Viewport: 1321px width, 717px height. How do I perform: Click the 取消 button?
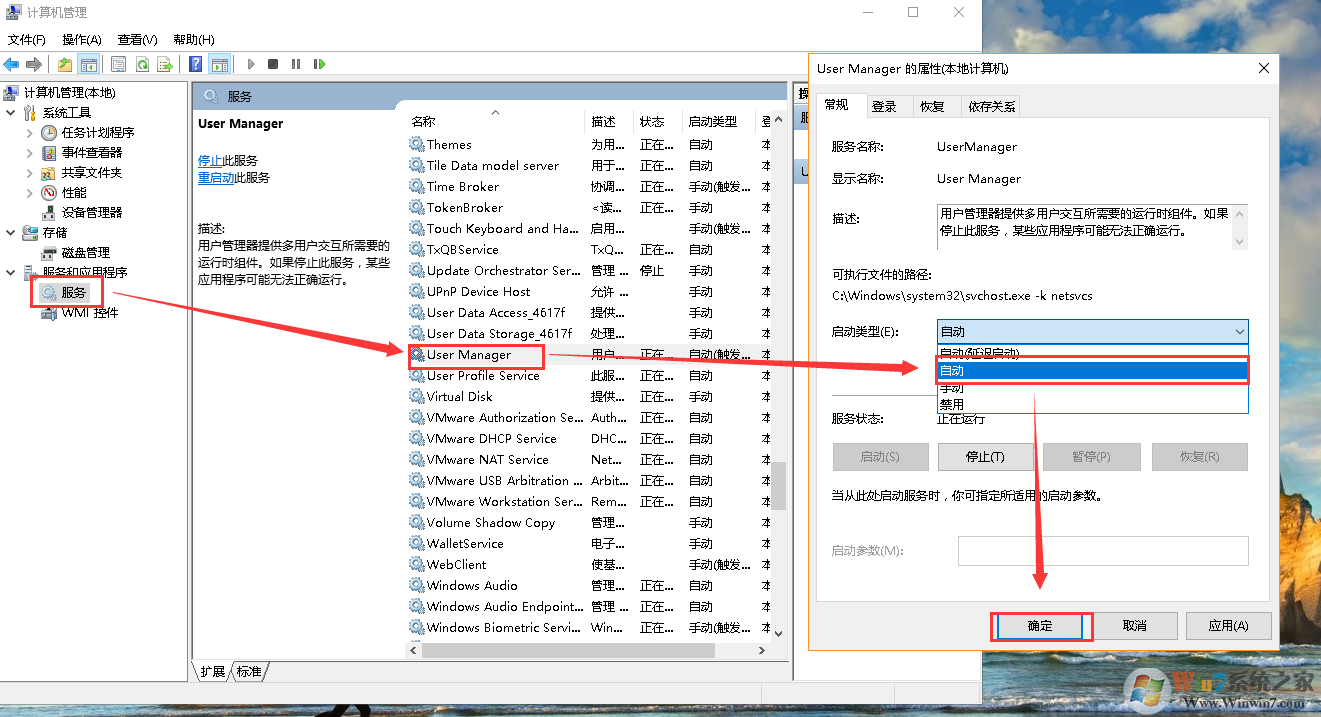tap(1134, 626)
